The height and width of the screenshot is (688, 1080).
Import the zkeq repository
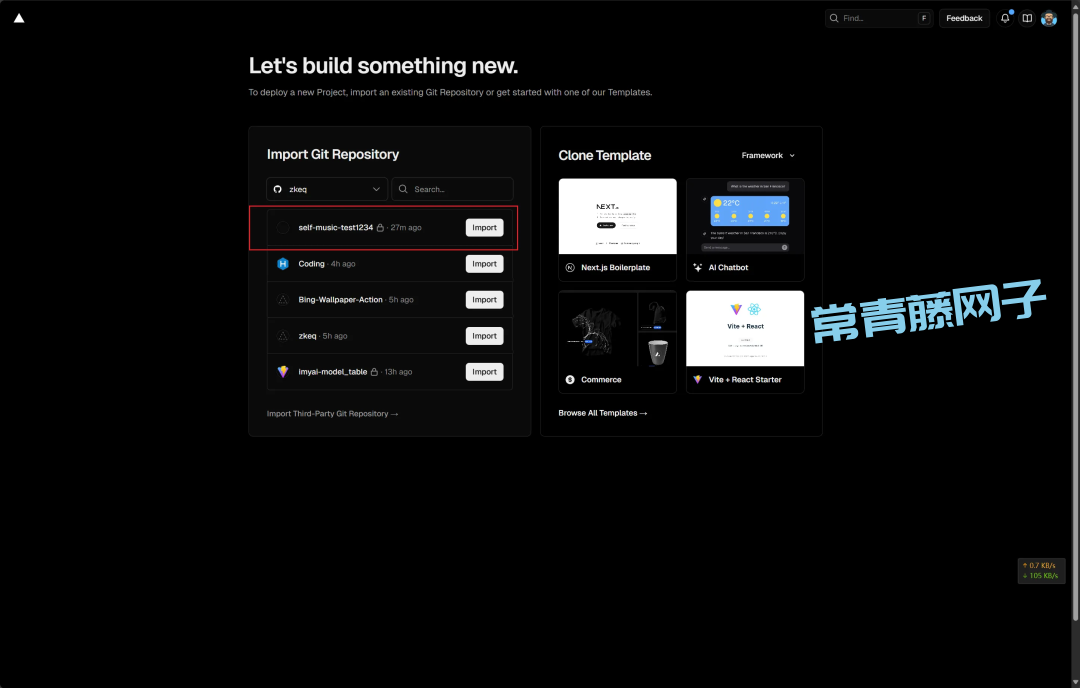click(x=484, y=336)
